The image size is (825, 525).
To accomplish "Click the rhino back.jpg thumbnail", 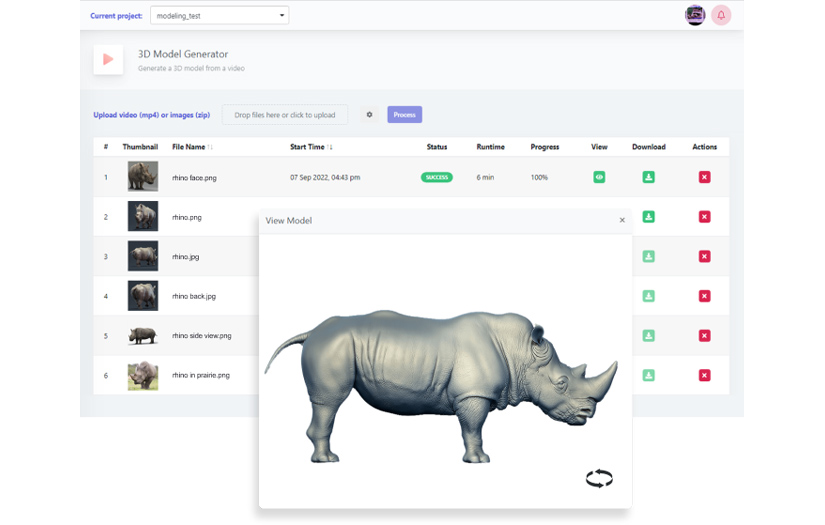I will pyautogui.click(x=143, y=296).
